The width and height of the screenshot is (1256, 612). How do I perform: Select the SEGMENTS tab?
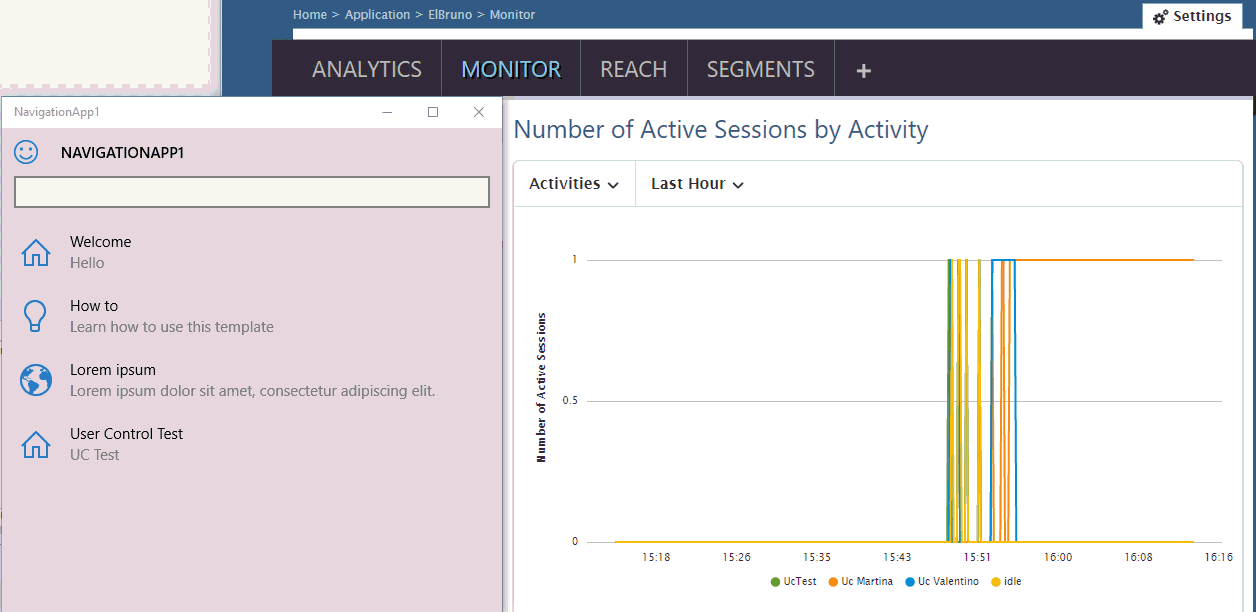[760, 70]
